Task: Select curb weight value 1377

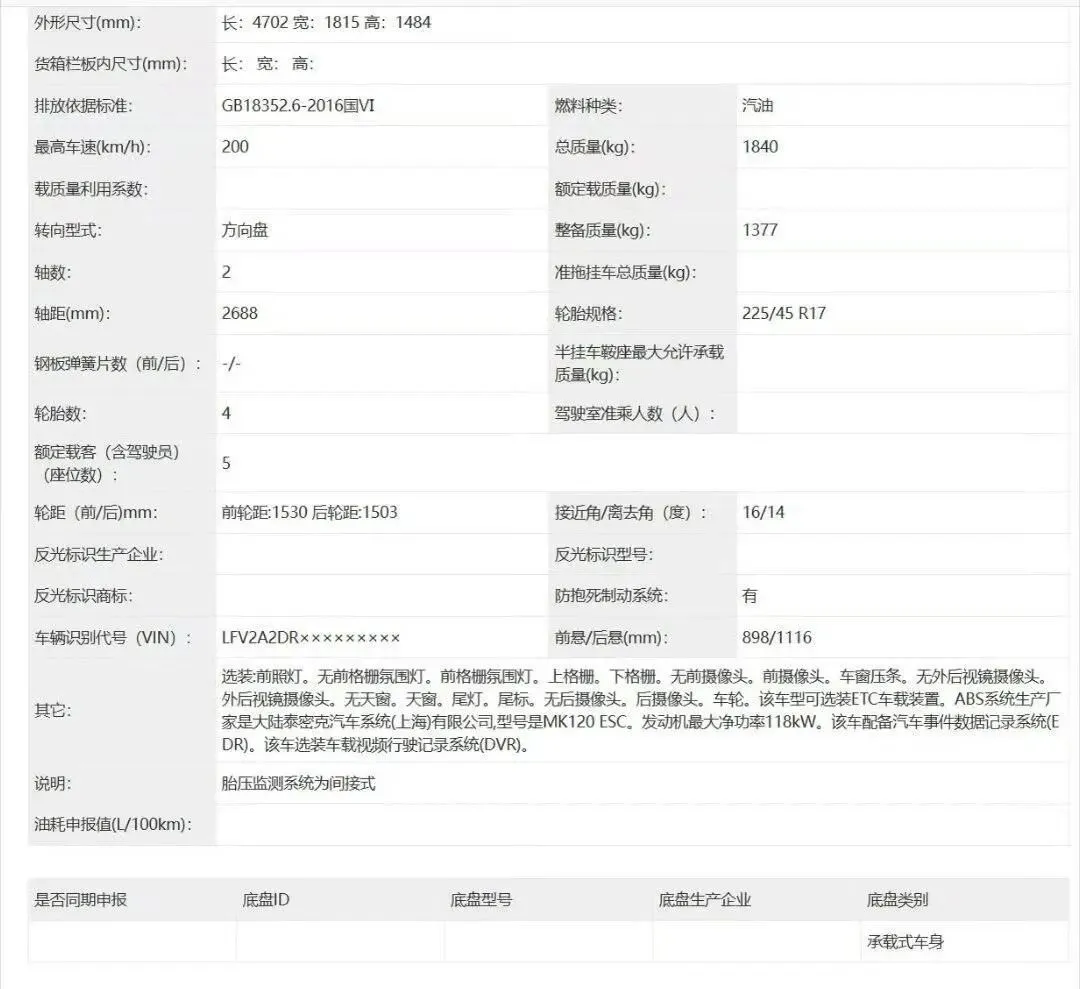Action: click(x=760, y=230)
